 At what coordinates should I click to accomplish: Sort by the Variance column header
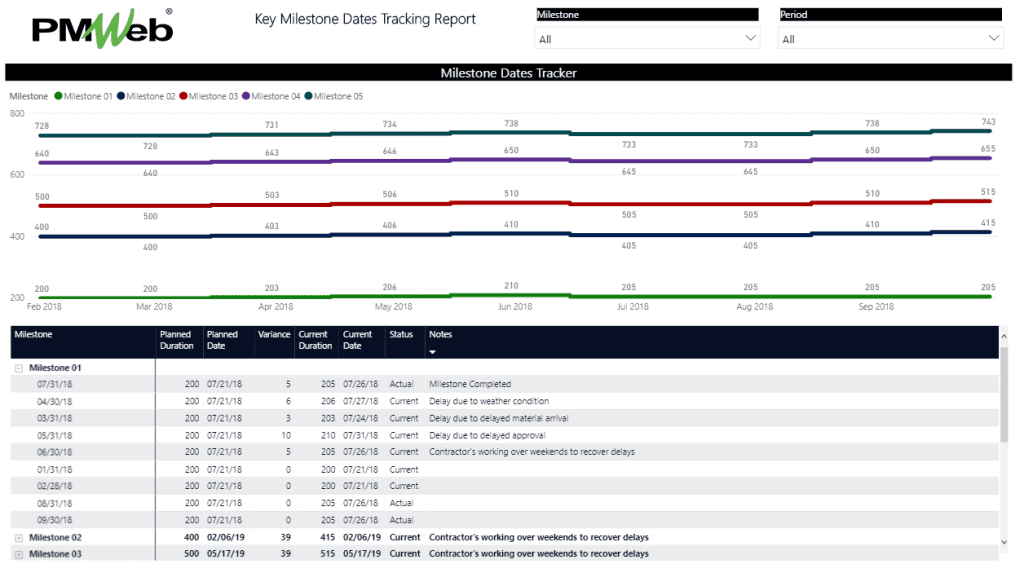[x=273, y=335]
